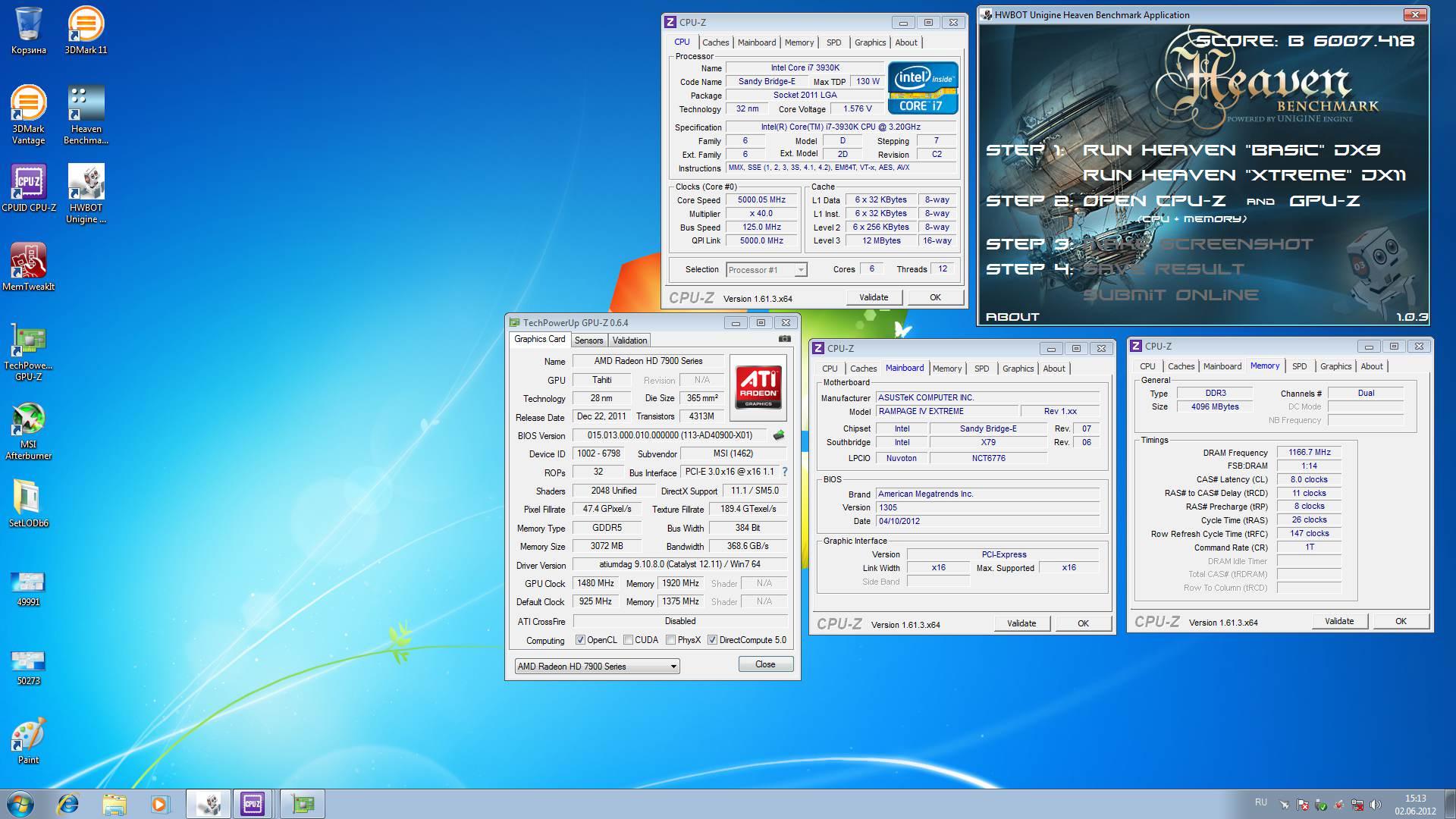Switch to GPU-Z via the taskbar button
1456x819 pixels.
point(303,804)
